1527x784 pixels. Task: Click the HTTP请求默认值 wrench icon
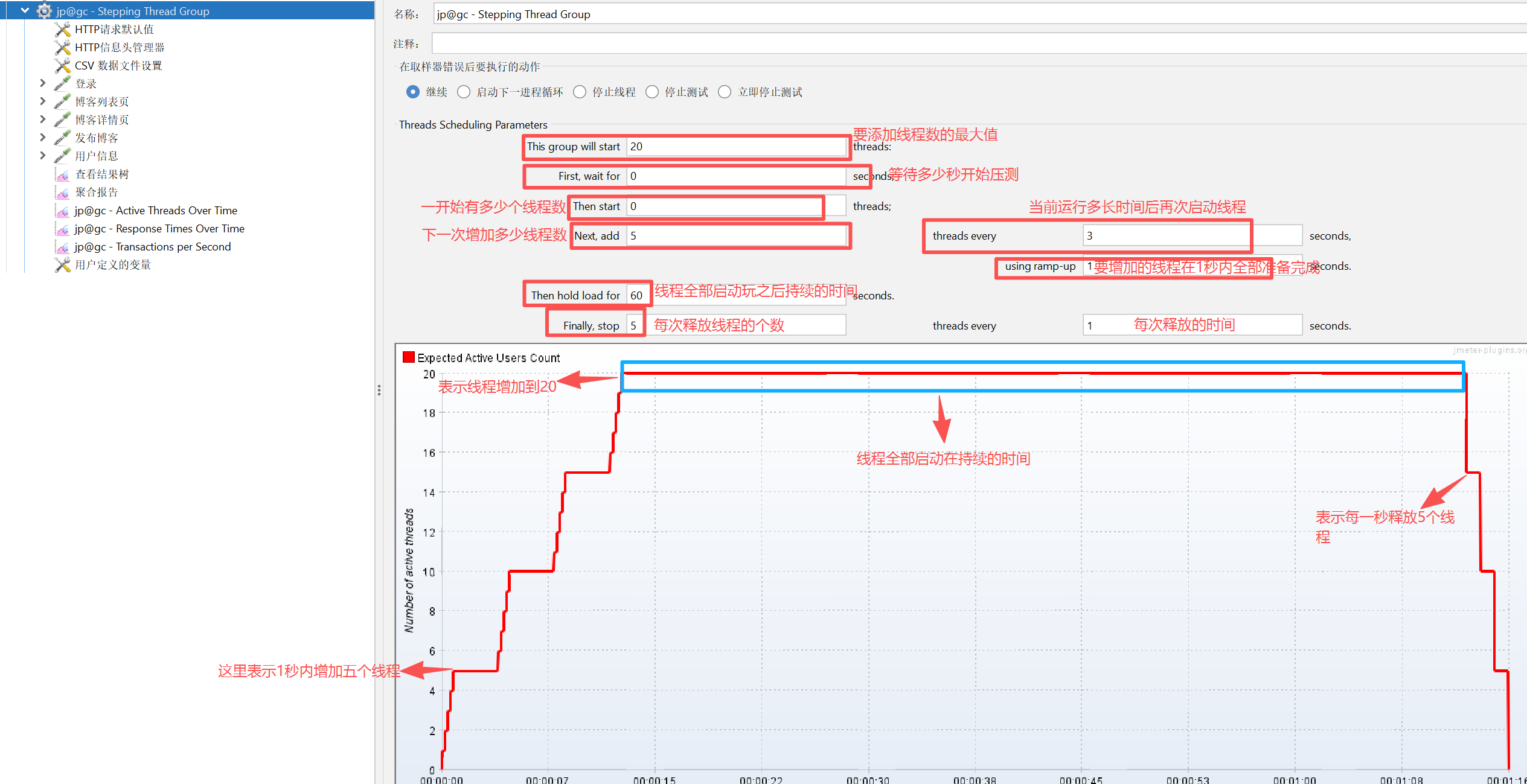[x=62, y=29]
